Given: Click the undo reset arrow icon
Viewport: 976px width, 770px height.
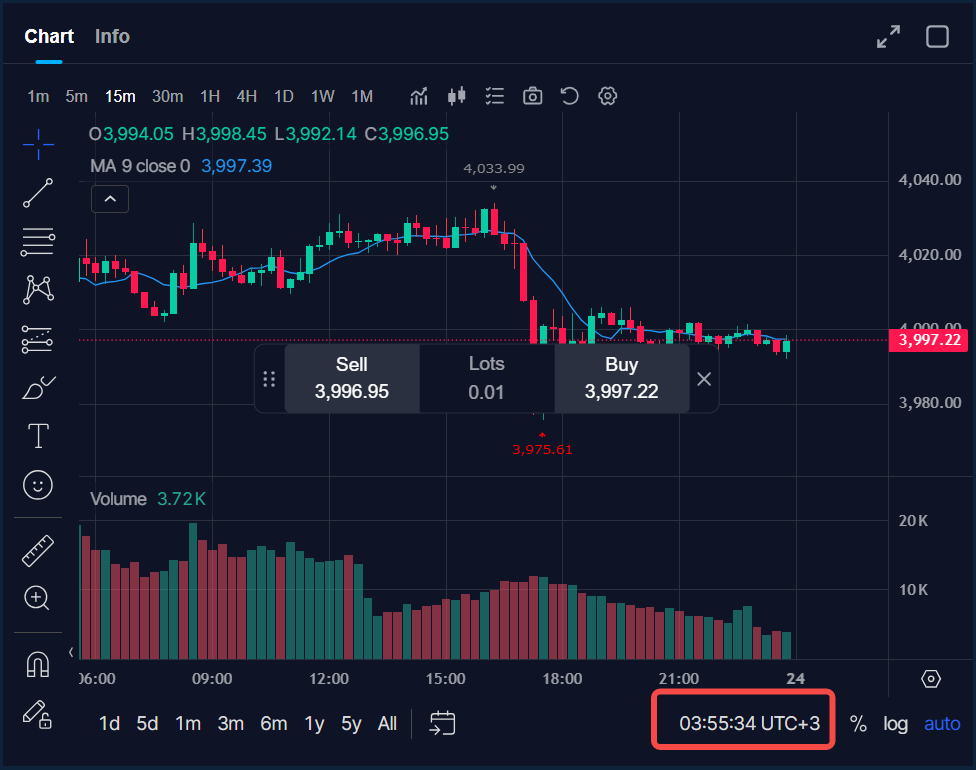Looking at the screenshot, I should pos(570,96).
